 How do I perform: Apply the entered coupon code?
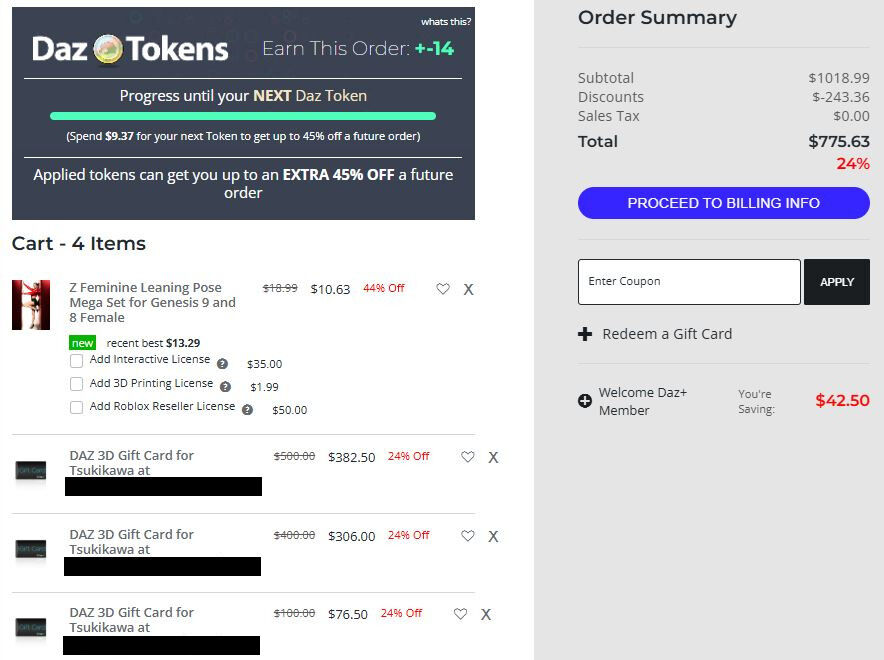[x=837, y=282]
